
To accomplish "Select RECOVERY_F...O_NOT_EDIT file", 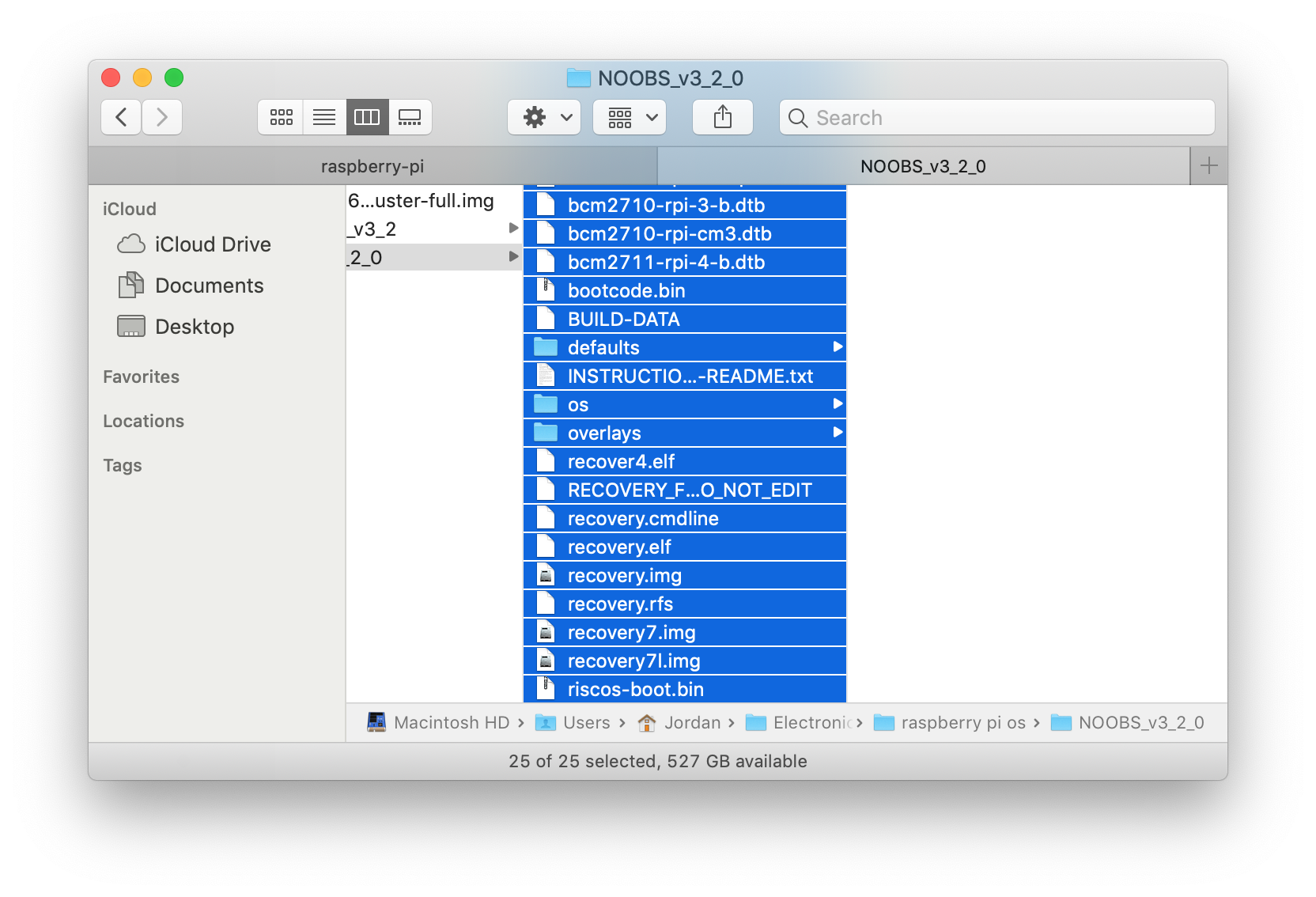I will (x=685, y=490).
